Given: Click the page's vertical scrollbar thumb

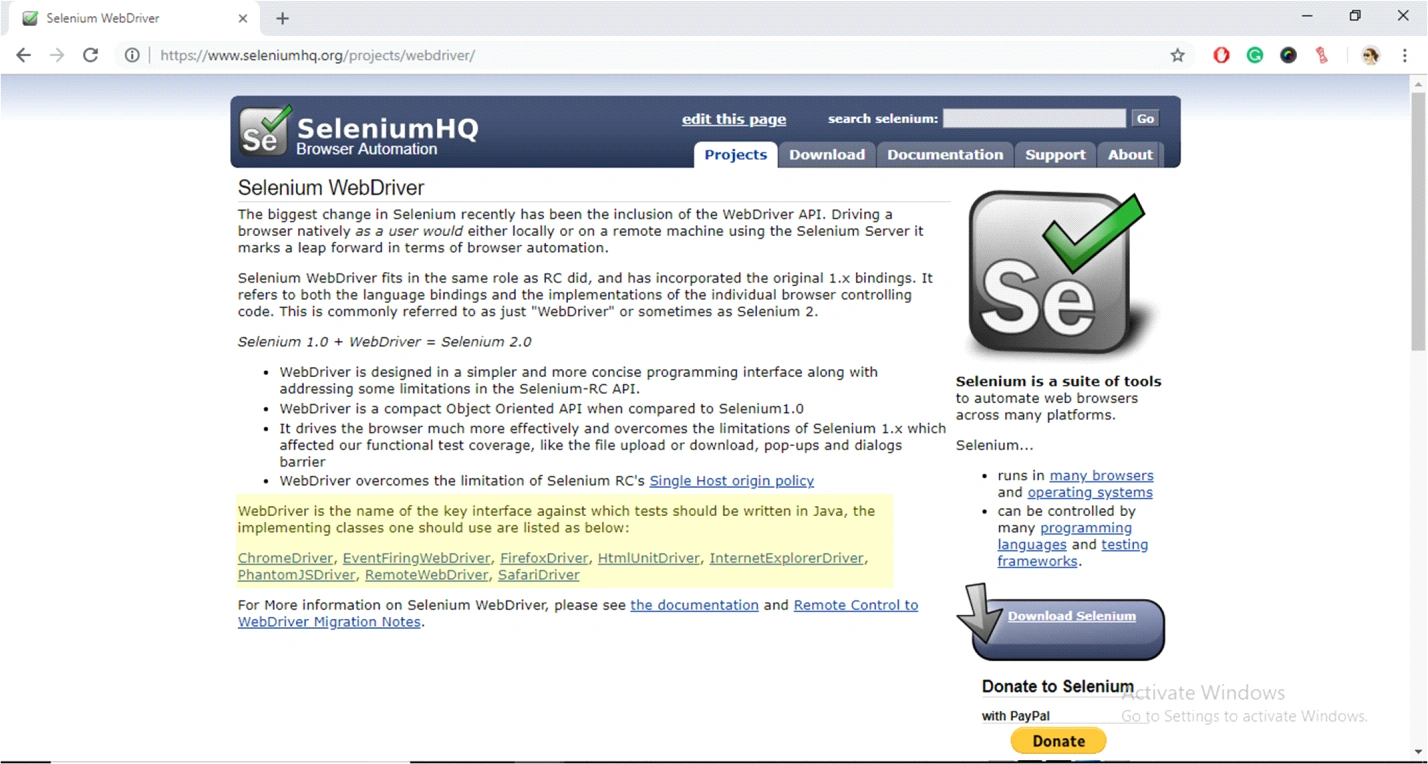Looking at the screenshot, I should click(x=1418, y=220).
